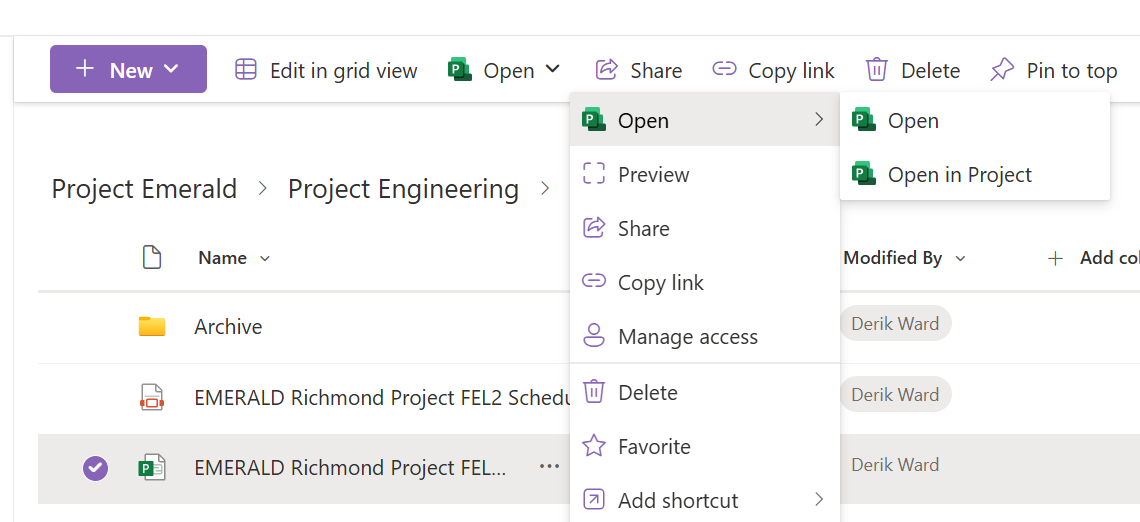Select the Favorite star icon in context menu

[x=594, y=445]
